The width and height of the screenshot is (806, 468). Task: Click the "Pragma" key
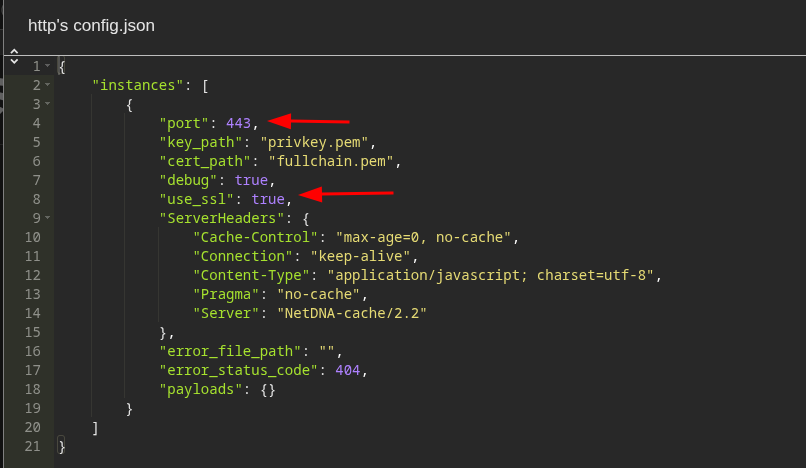pyautogui.click(x=226, y=295)
